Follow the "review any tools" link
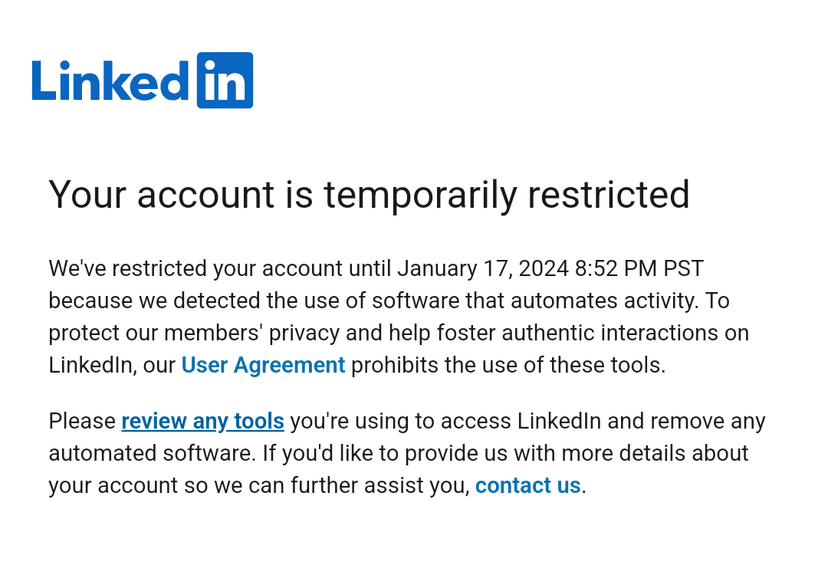Image resolution: width=828 pixels, height=562 pixels. 202,421
